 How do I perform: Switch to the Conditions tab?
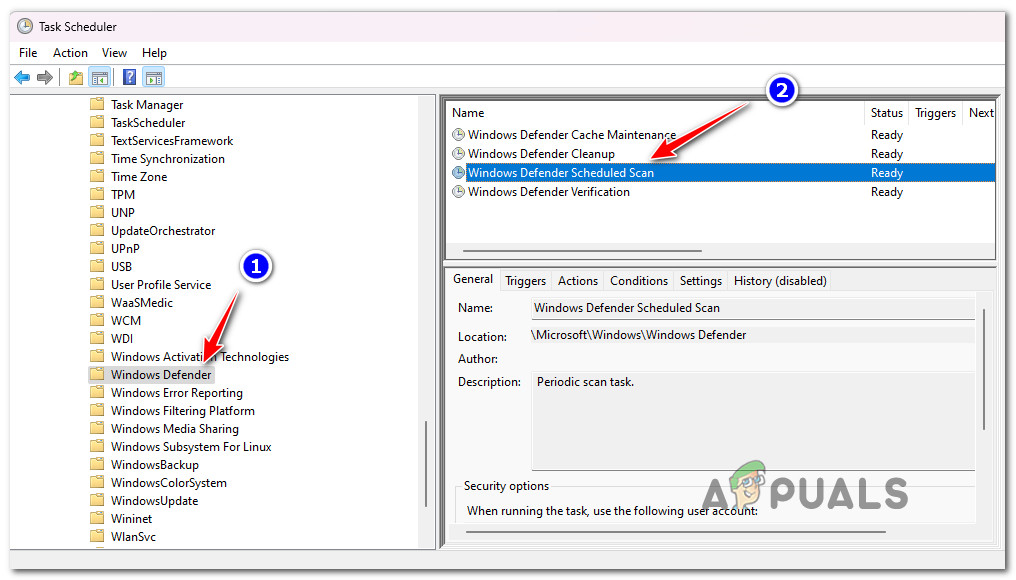pyautogui.click(x=639, y=281)
